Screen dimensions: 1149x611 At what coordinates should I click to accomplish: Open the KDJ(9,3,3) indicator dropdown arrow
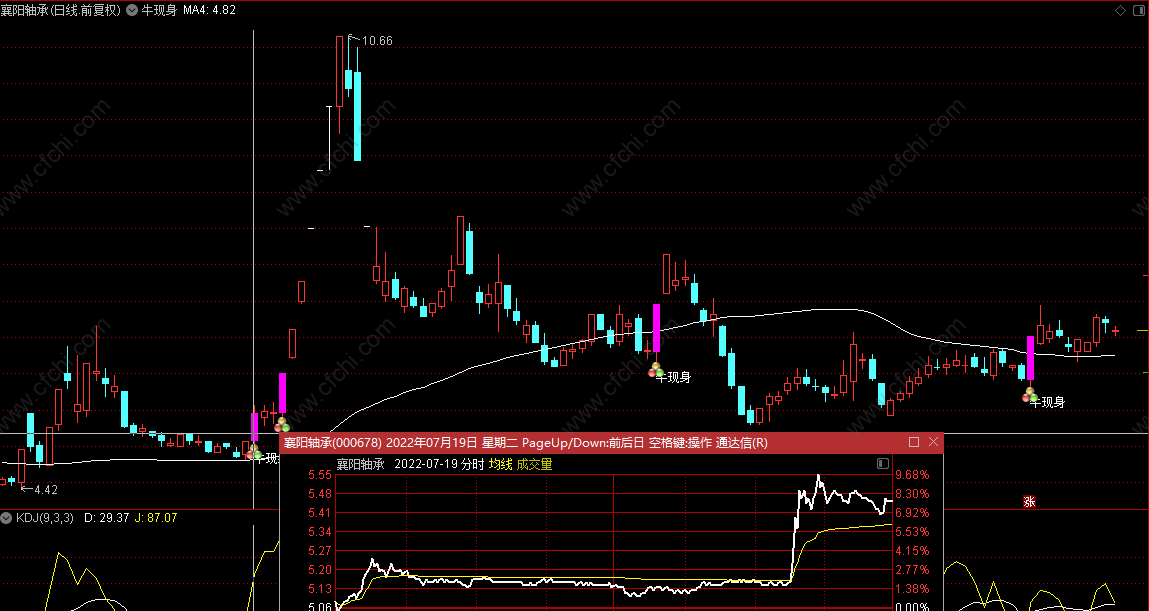[7, 518]
